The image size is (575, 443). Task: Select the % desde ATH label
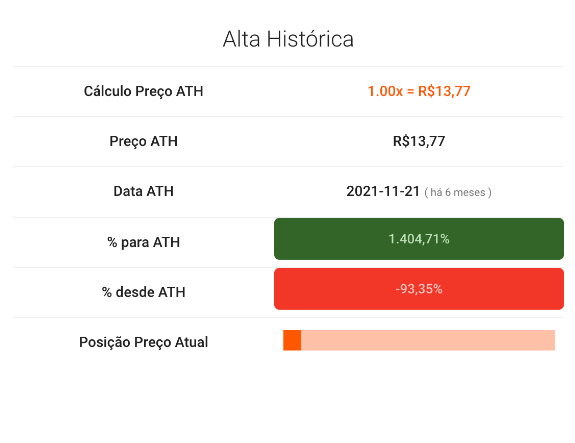click(143, 292)
